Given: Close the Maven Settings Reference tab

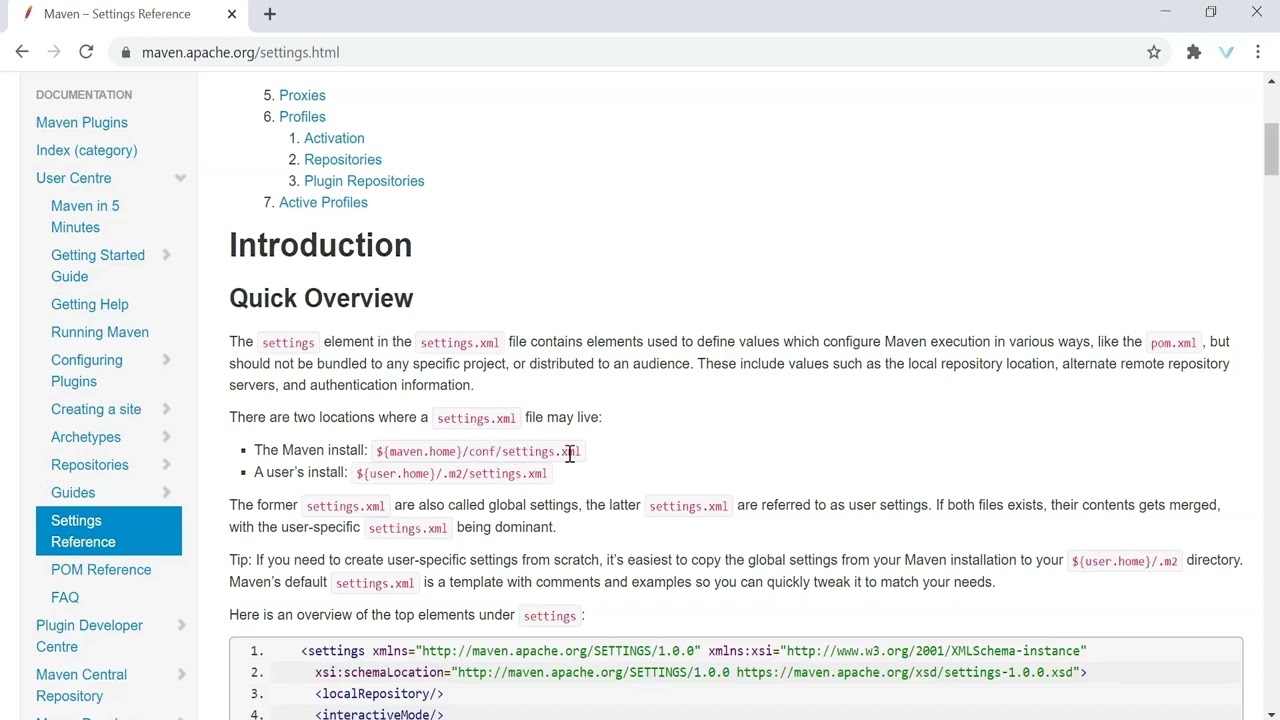Looking at the screenshot, I should click(232, 14).
